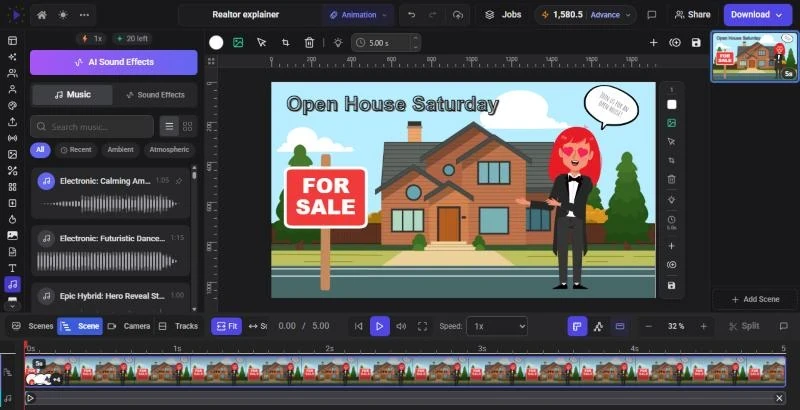Select Electronic: Futuristic Dance track
Screen dimensions: 800x410
coord(111,251)
